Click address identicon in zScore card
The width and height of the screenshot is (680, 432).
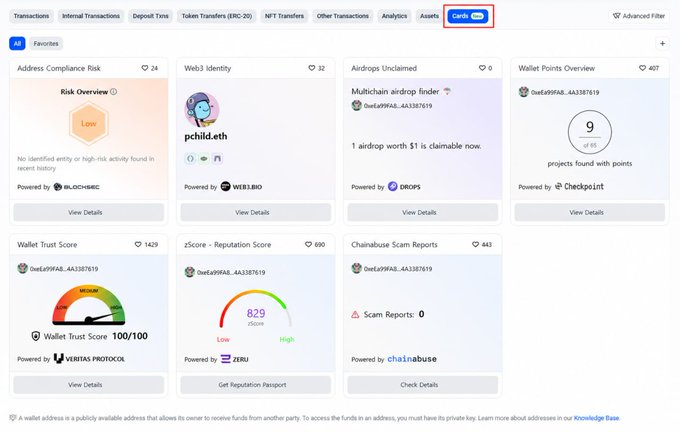click(x=190, y=272)
